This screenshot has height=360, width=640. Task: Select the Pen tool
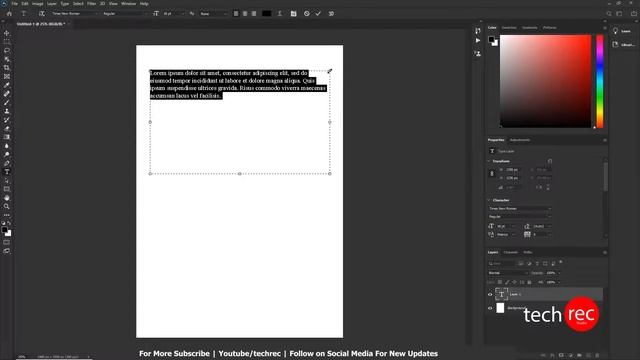coord(7,163)
